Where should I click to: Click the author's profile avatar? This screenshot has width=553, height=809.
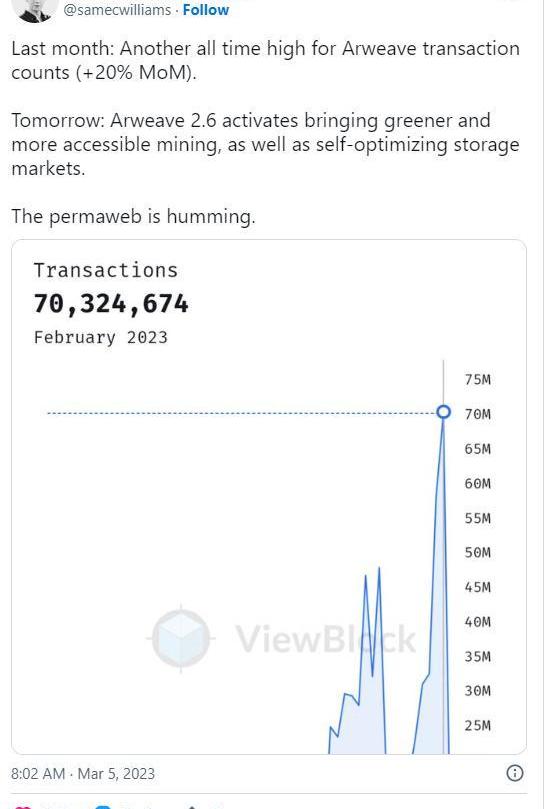tap(35, 11)
